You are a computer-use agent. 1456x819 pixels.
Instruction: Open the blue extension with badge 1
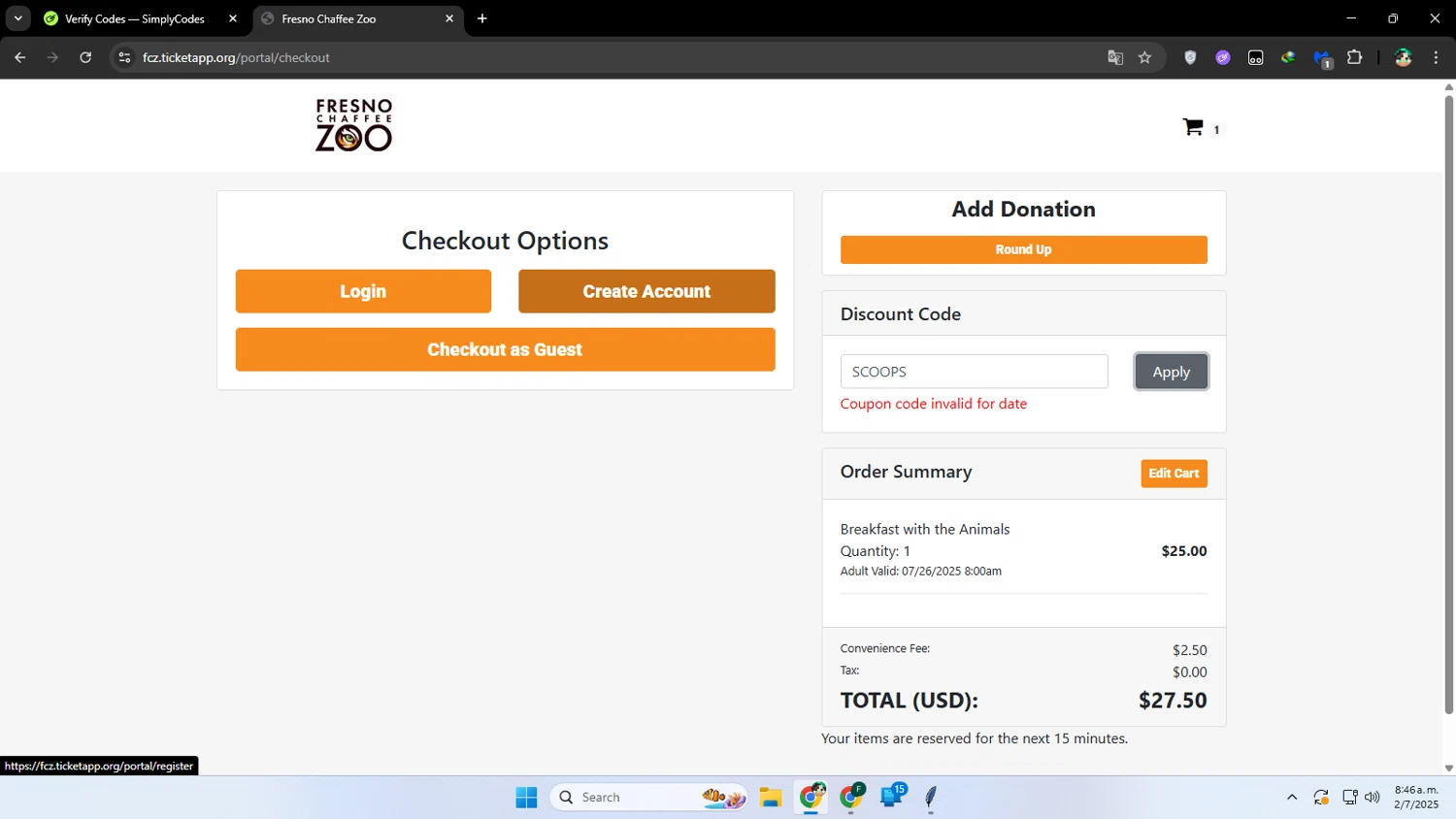click(1322, 58)
